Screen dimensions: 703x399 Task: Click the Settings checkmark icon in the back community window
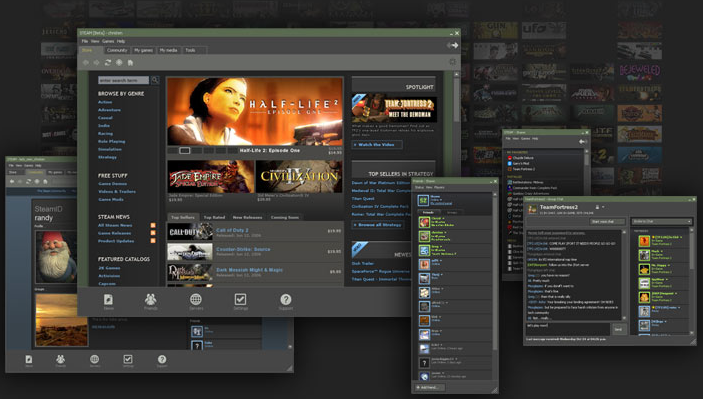128,360
